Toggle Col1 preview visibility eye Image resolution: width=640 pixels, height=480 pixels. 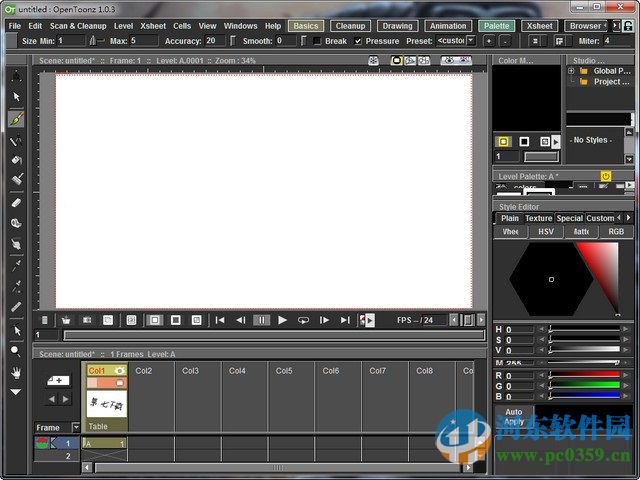pyautogui.click(x=120, y=371)
